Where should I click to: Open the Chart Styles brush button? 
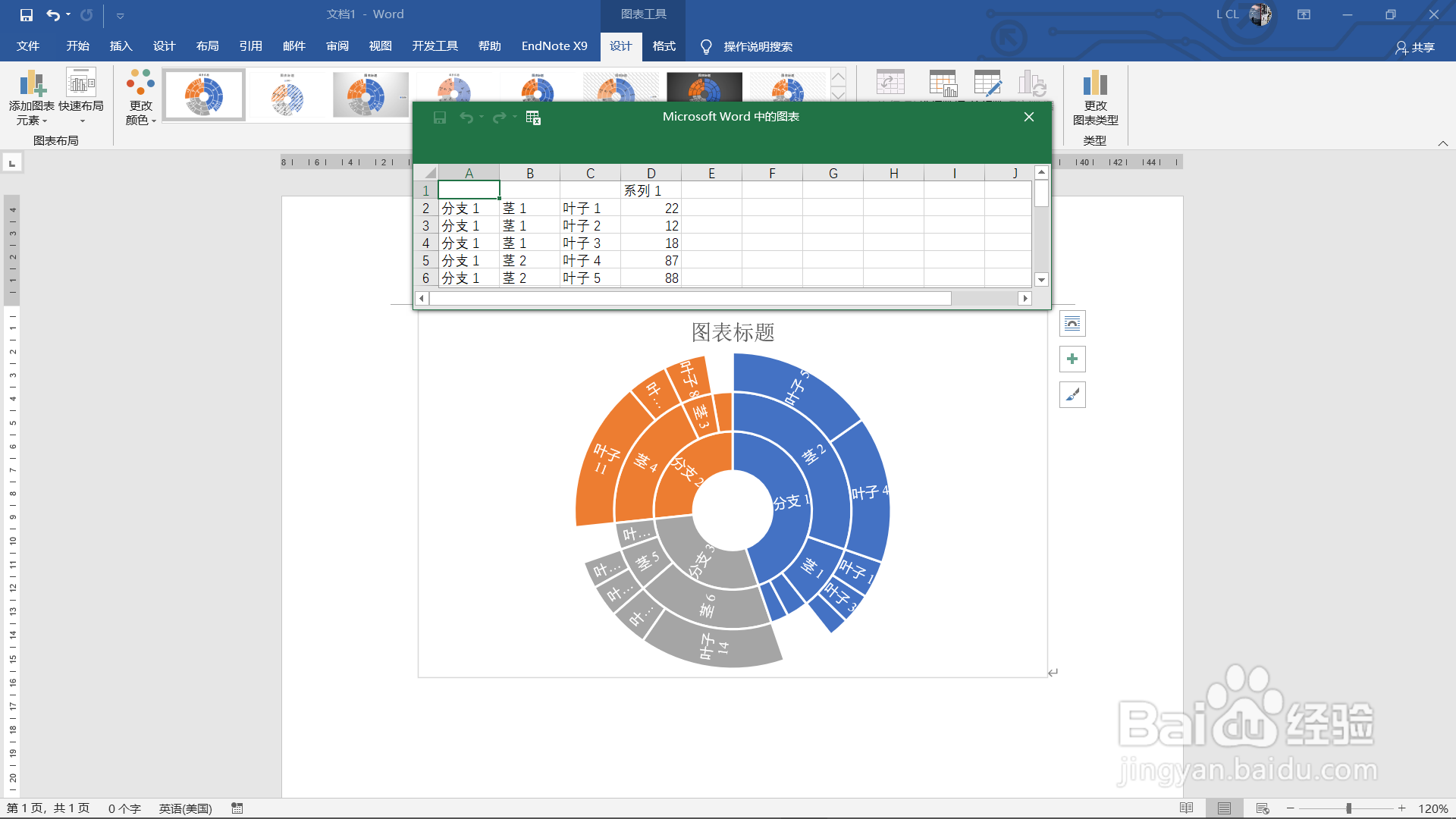(x=1072, y=394)
